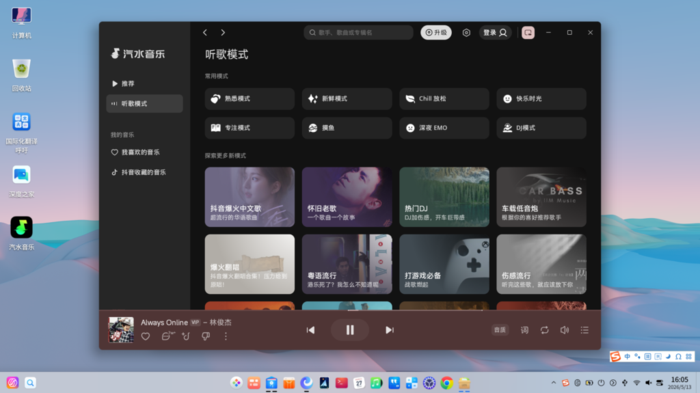The height and width of the screenshot is (393, 700).
Task: Click the Sogou input method S logo
Action: coord(616,356)
